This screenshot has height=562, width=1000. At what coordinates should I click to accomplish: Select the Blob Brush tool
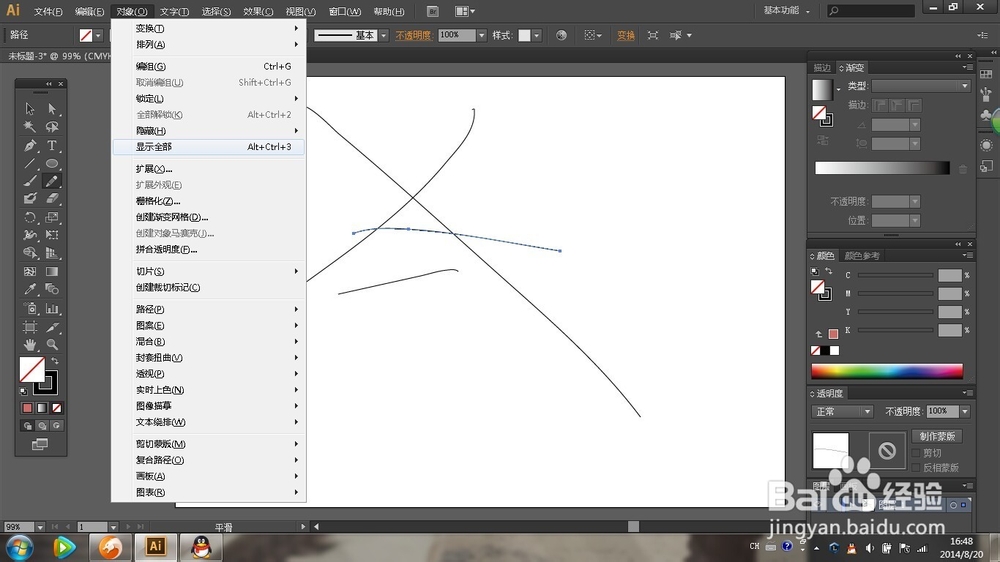coord(30,199)
